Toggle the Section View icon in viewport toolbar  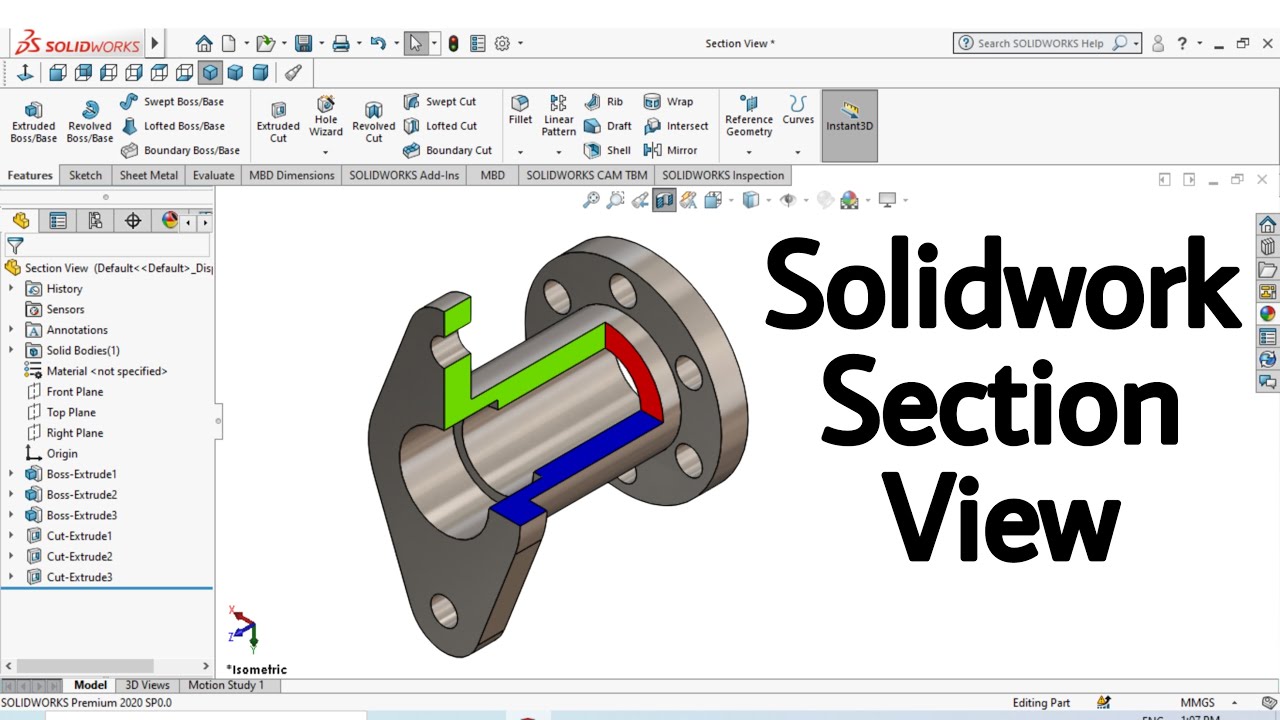pyautogui.click(x=664, y=200)
